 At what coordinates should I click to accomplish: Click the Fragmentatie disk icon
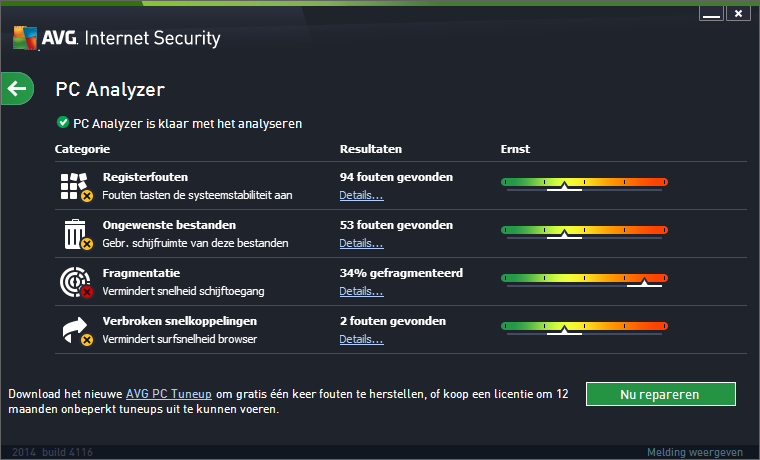pyautogui.click(x=75, y=282)
